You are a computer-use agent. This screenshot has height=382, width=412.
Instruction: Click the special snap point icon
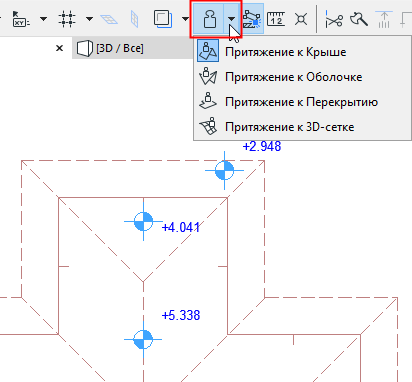pos(301,19)
